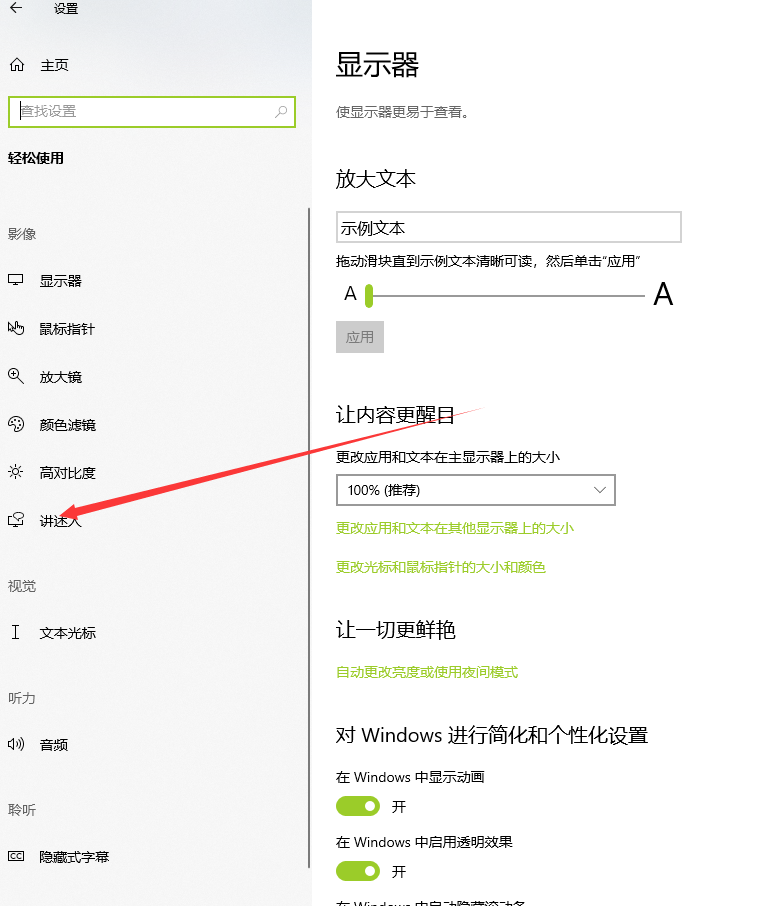Click the back arrow icon
The width and height of the screenshot is (774, 906).
pyautogui.click(x=16, y=9)
